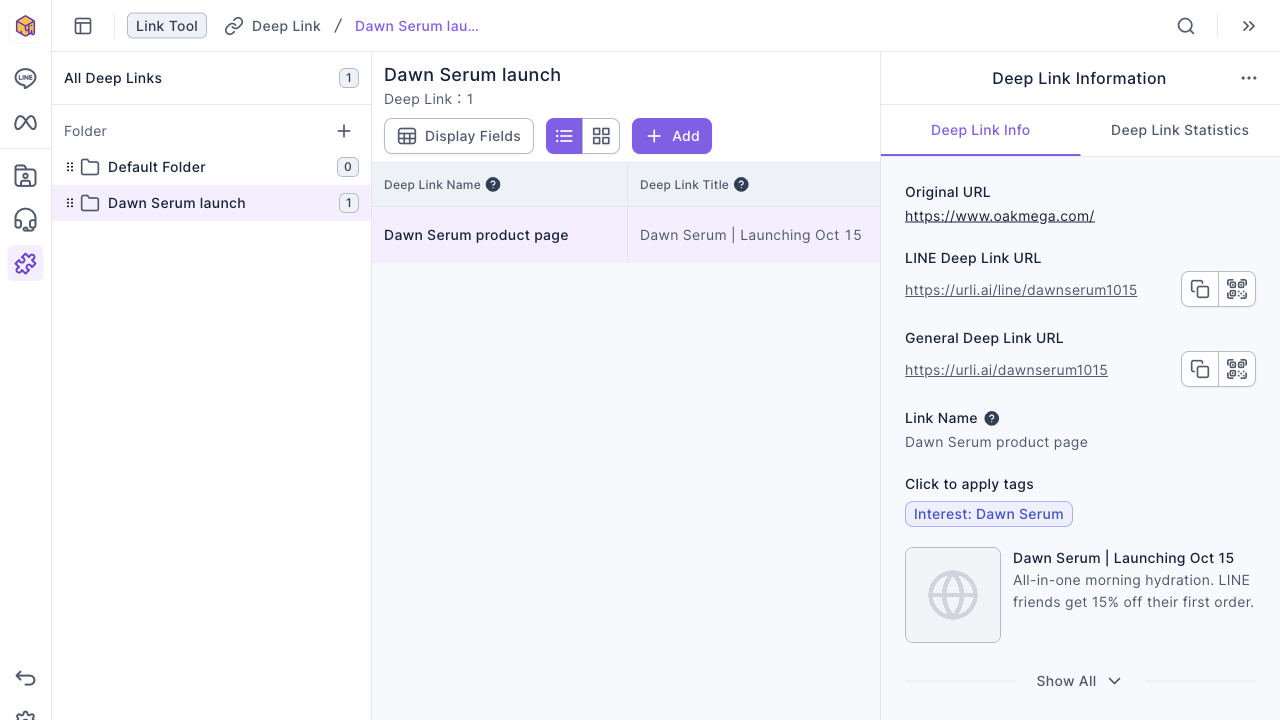Apply the Interest: Dawn Serum tag
This screenshot has height=720, width=1280.
pos(989,514)
